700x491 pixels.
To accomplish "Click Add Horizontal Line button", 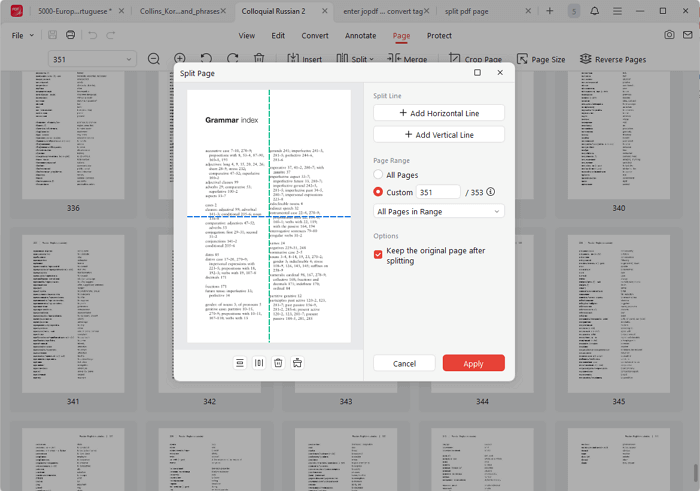I will pos(439,113).
